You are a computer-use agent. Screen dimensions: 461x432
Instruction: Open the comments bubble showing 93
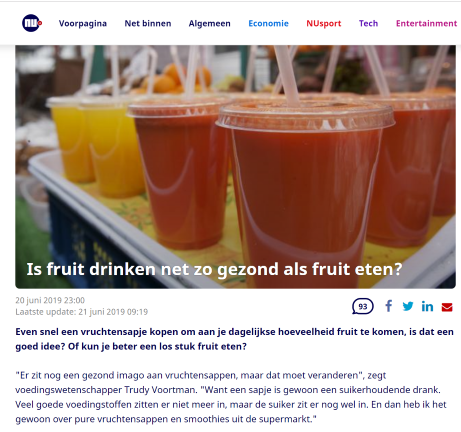pos(363,306)
